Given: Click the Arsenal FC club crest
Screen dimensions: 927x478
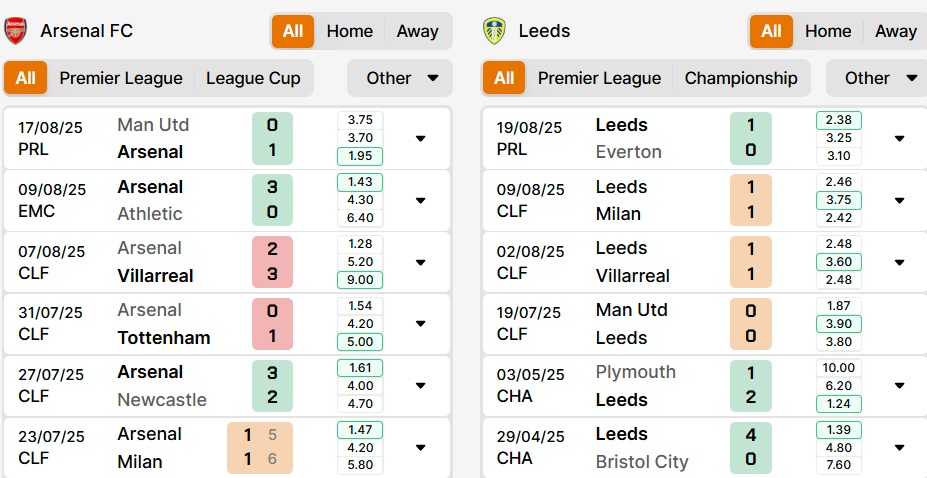Looking at the screenshot, I should click(15, 31).
